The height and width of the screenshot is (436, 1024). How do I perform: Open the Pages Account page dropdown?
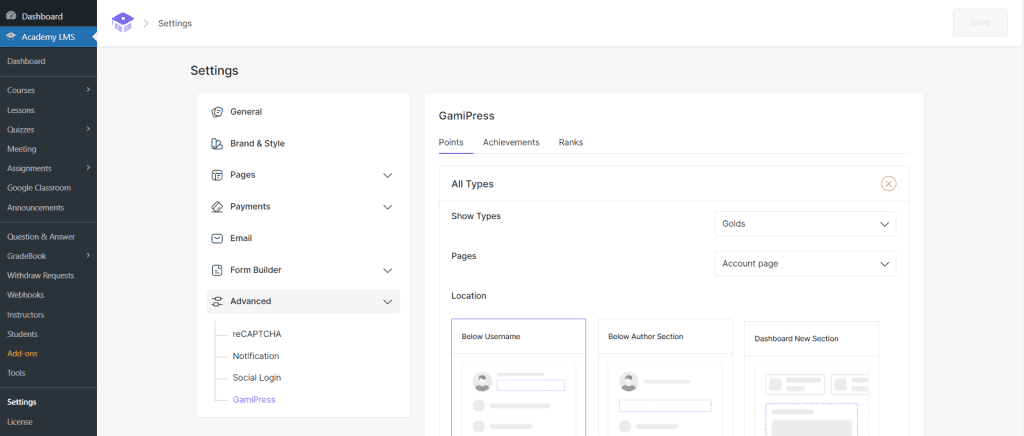click(805, 264)
